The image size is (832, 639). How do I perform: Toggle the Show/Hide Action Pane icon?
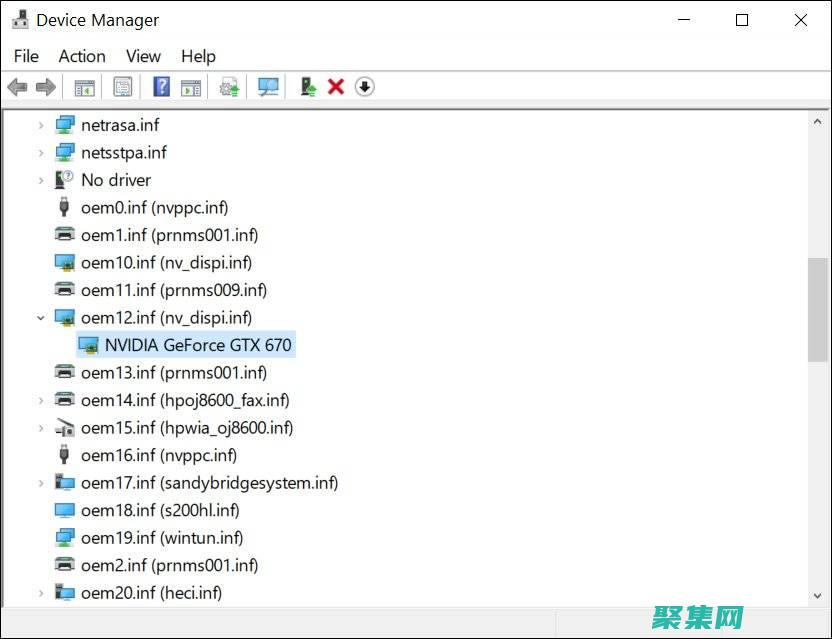(x=190, y=87)
